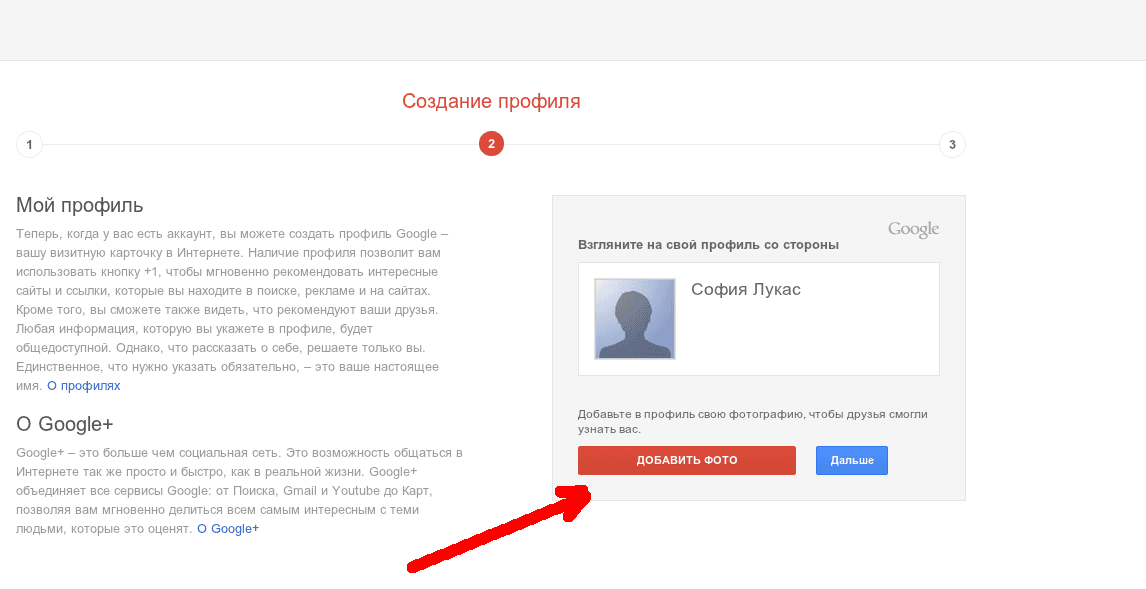1146x589 pixels.
Task: Click the blue Дальше button
Action: click(851, 460)
